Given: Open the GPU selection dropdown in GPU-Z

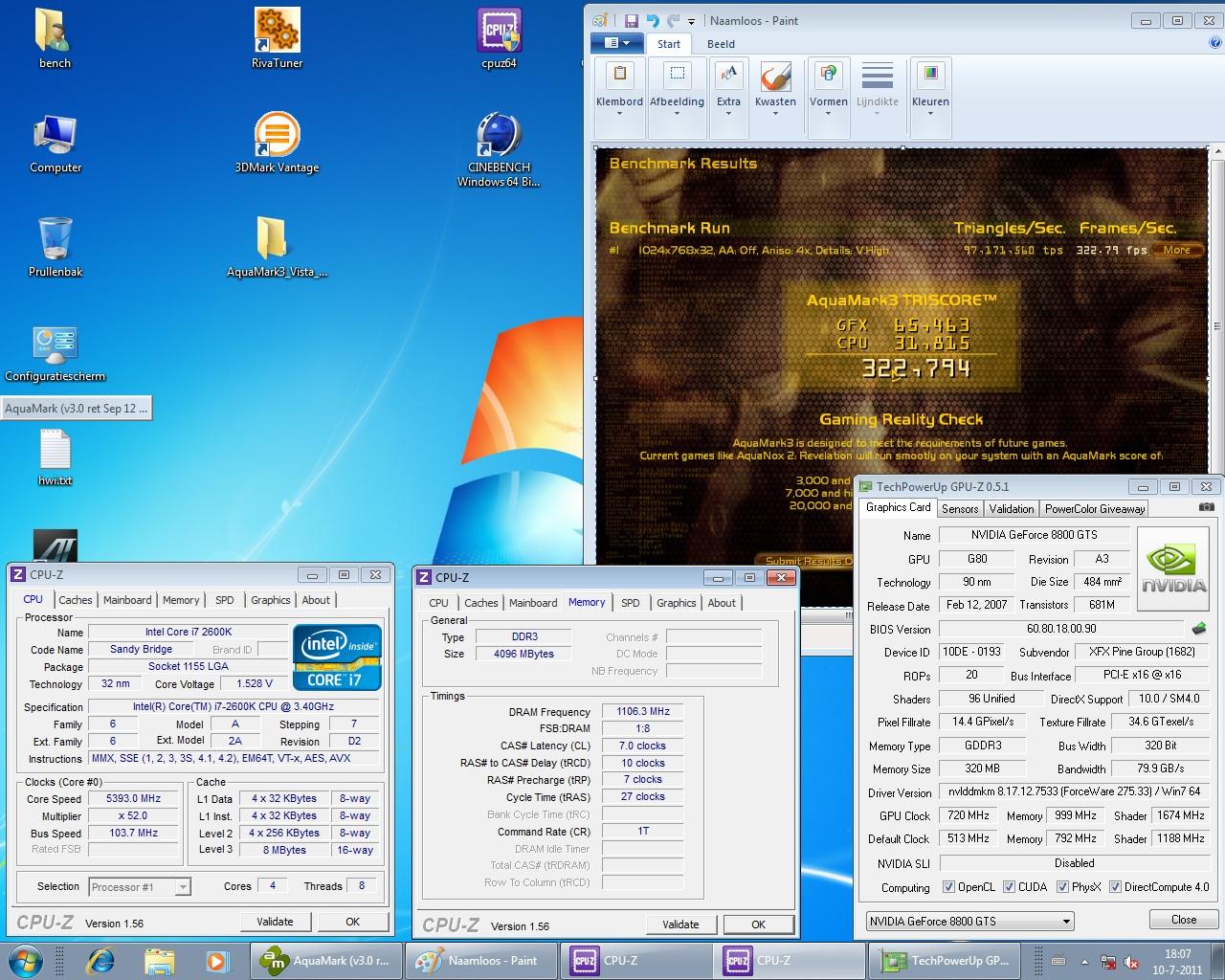Looking at the screenshot, I should (969, 921).
